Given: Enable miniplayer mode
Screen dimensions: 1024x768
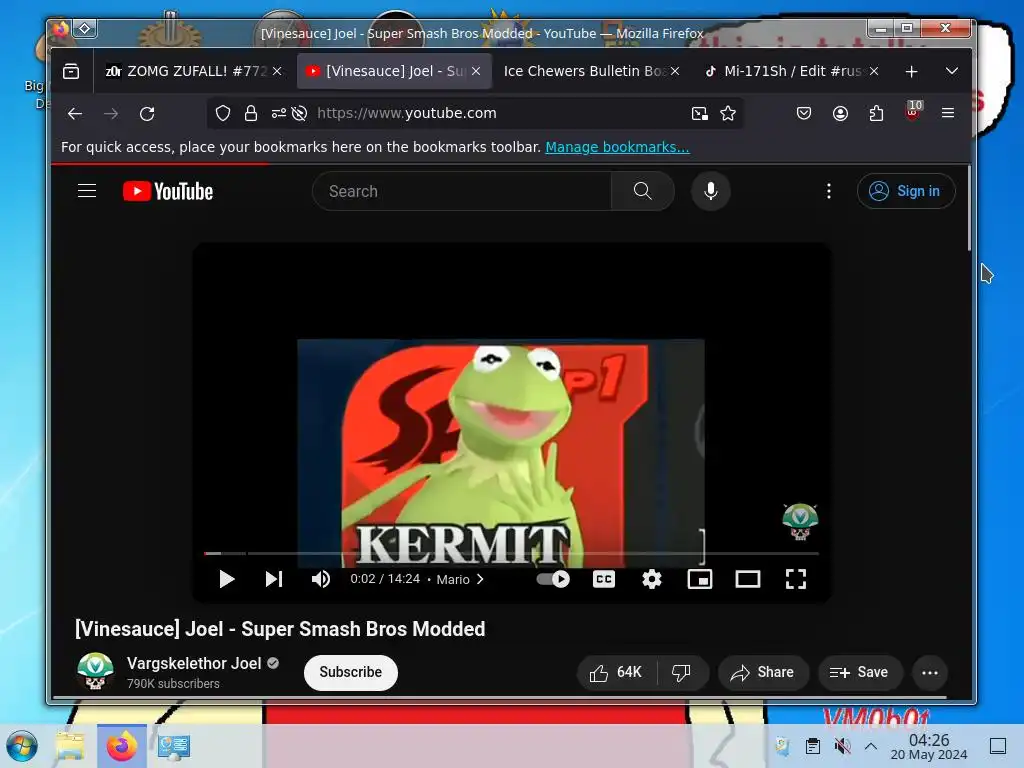Looking at the screenshot, I should (699, 579).
